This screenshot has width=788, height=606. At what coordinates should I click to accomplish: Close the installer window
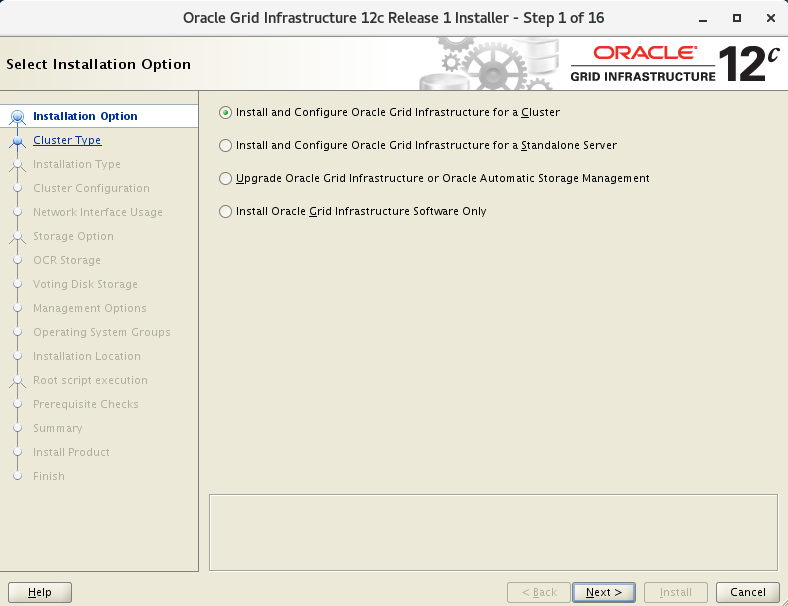tap(771, 18)
